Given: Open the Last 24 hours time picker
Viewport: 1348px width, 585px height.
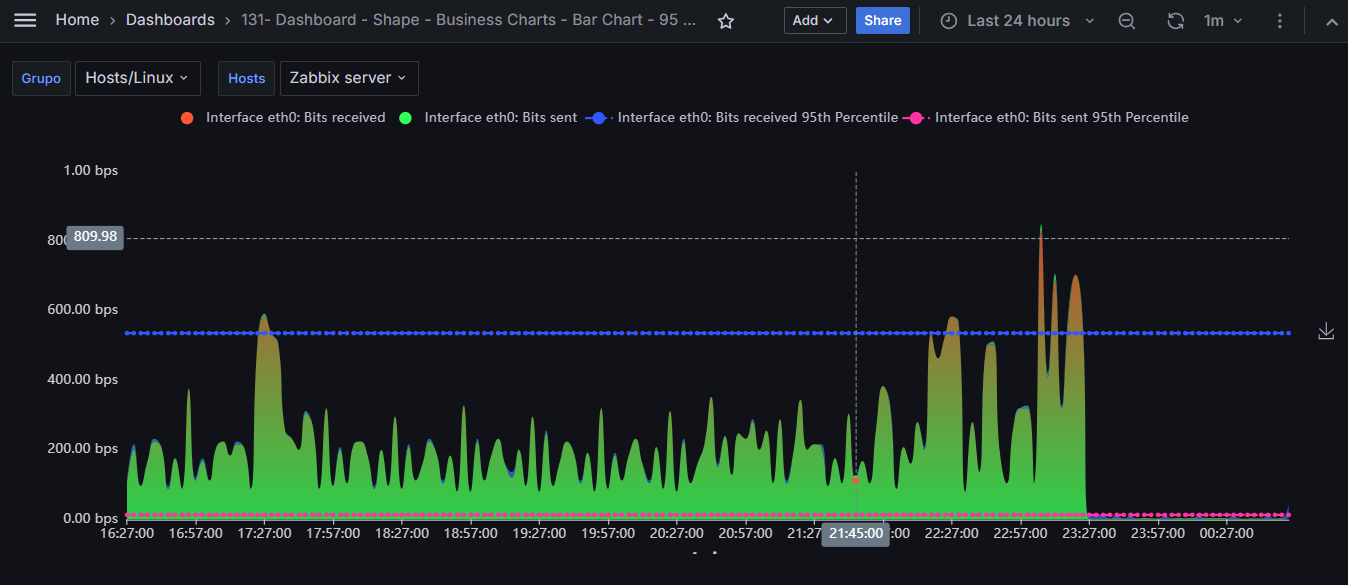Looking at the screenshot, I should click(x=1018, y=21).
